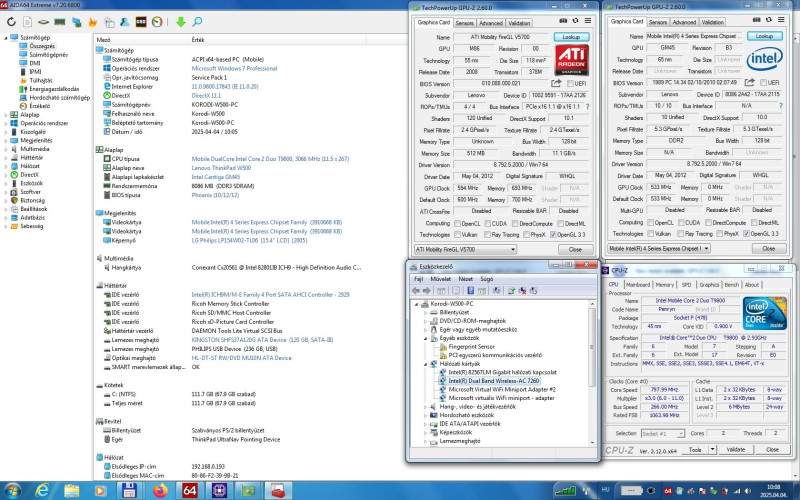800x500 pixels.
Task: Click the BIOS export share icon in Intel GPU-Z
Action: pyautogui.click(x=749, y=82)
